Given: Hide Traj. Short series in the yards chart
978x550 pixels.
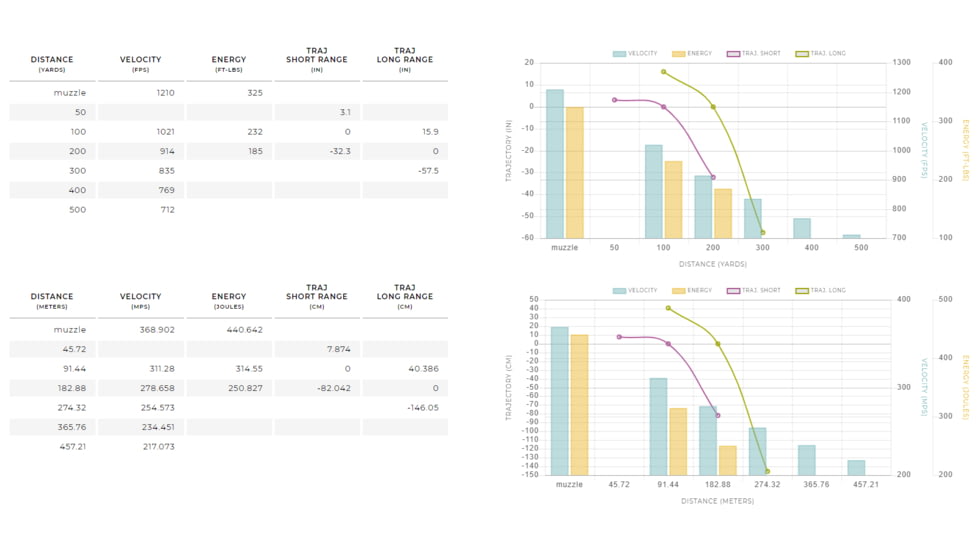Looking at the screenshot, I should coord(754,54).
